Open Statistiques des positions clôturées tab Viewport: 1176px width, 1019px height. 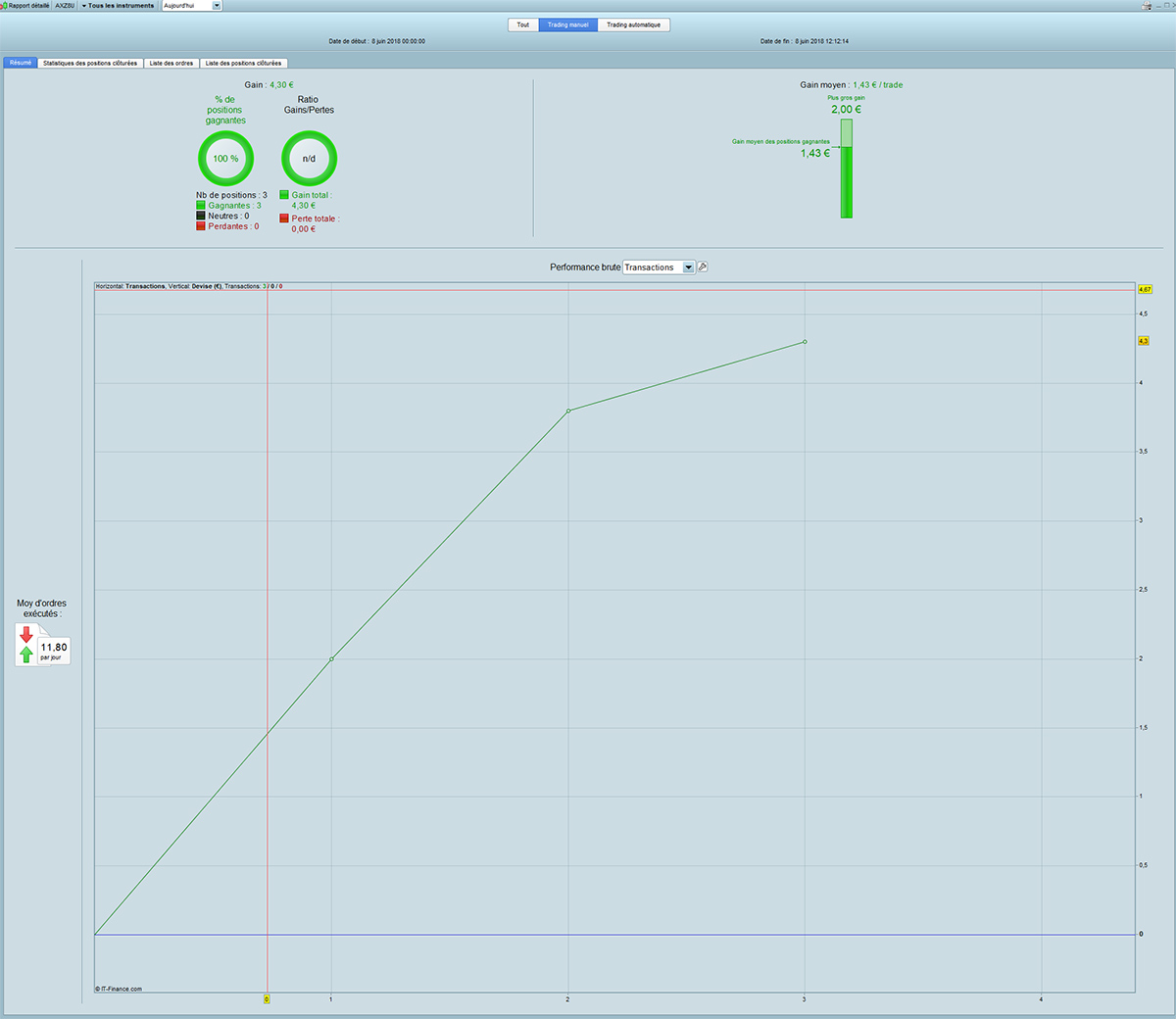click(x=90, y=63)
